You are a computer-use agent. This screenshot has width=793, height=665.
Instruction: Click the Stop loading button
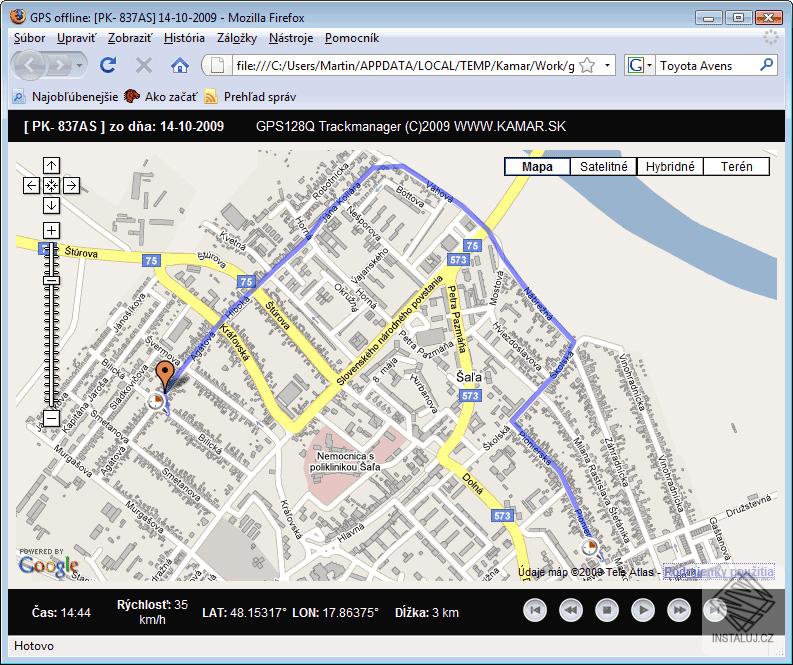pos(144,65)
